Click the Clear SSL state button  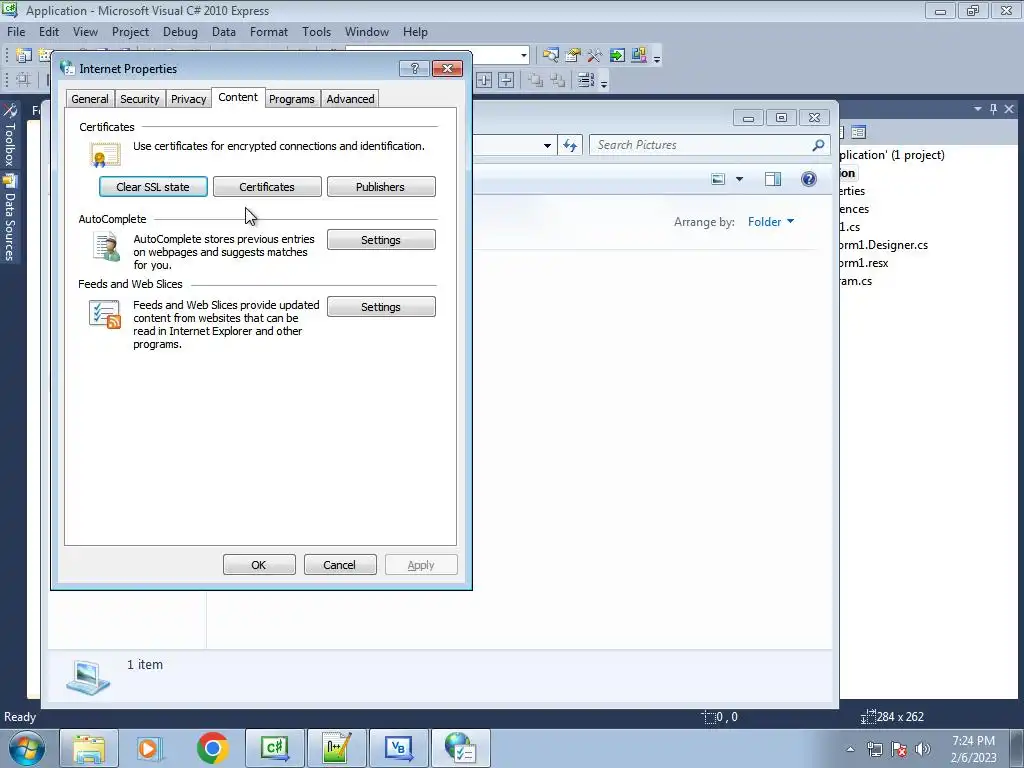tap(153, 187)
